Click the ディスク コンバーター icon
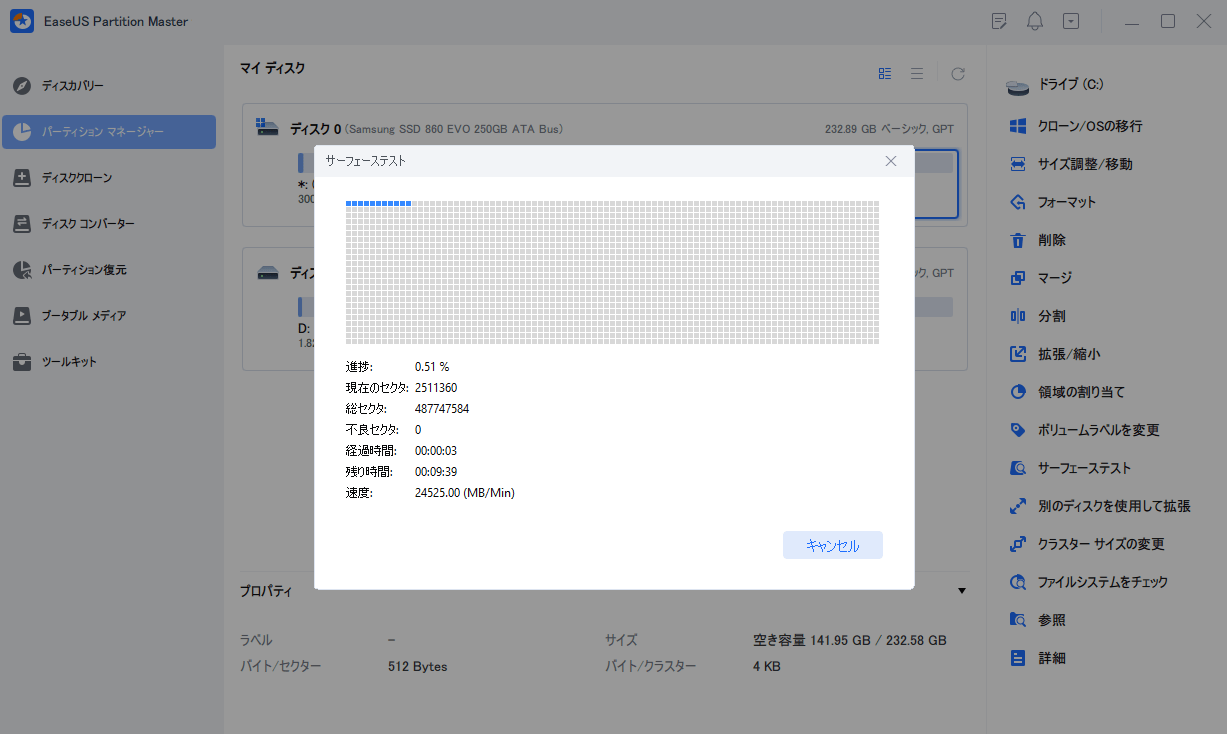Viewport: 1227px width, 734px height. (x=22, y=224)
